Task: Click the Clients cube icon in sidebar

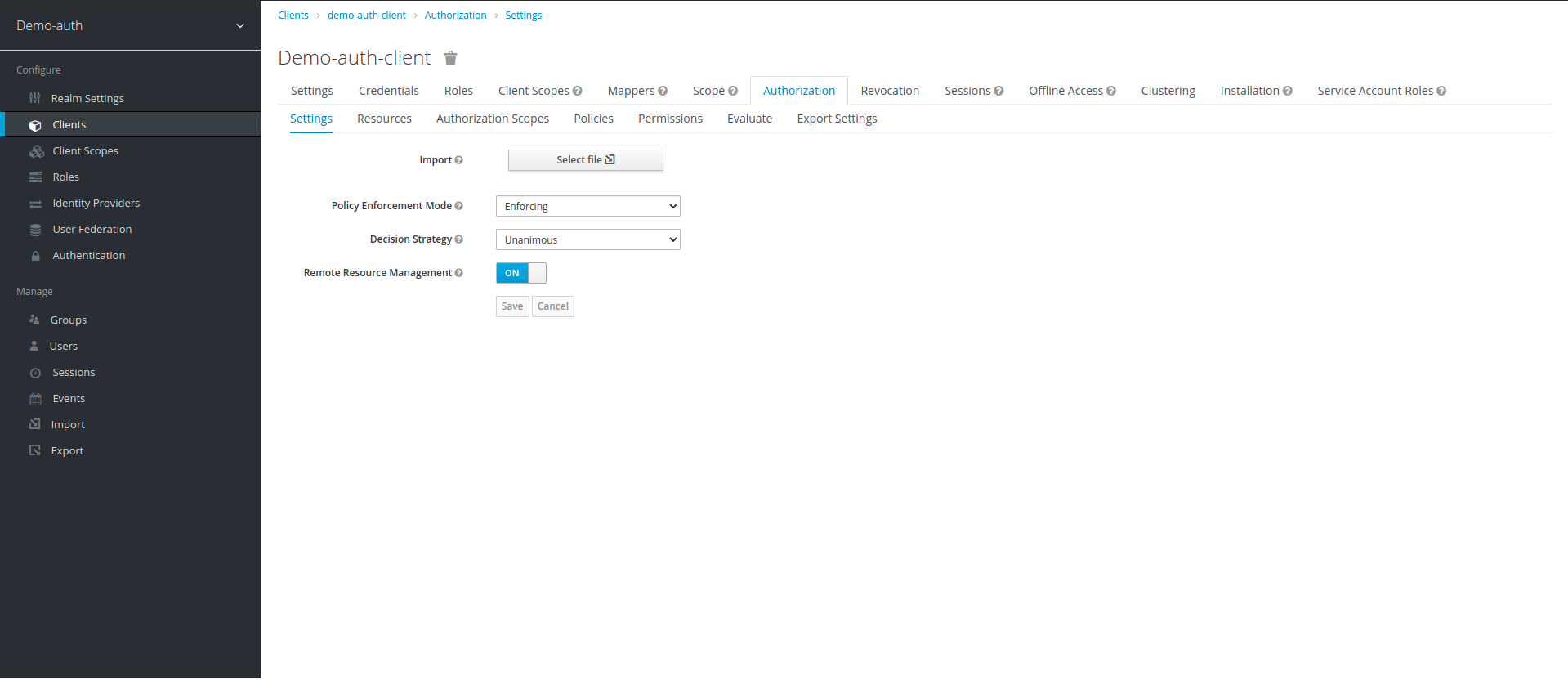Action: tap(35, 125)
